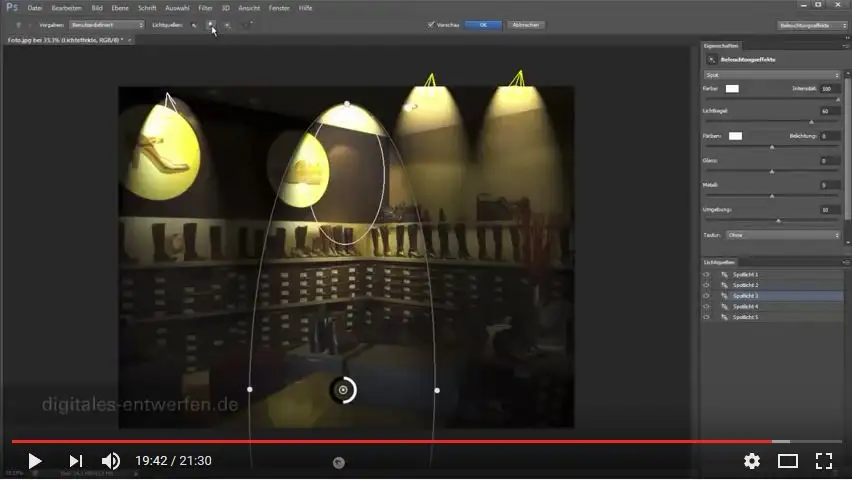
Task: Click the right handle of the spotlight ellipse
Action: (x=437, y=390)
